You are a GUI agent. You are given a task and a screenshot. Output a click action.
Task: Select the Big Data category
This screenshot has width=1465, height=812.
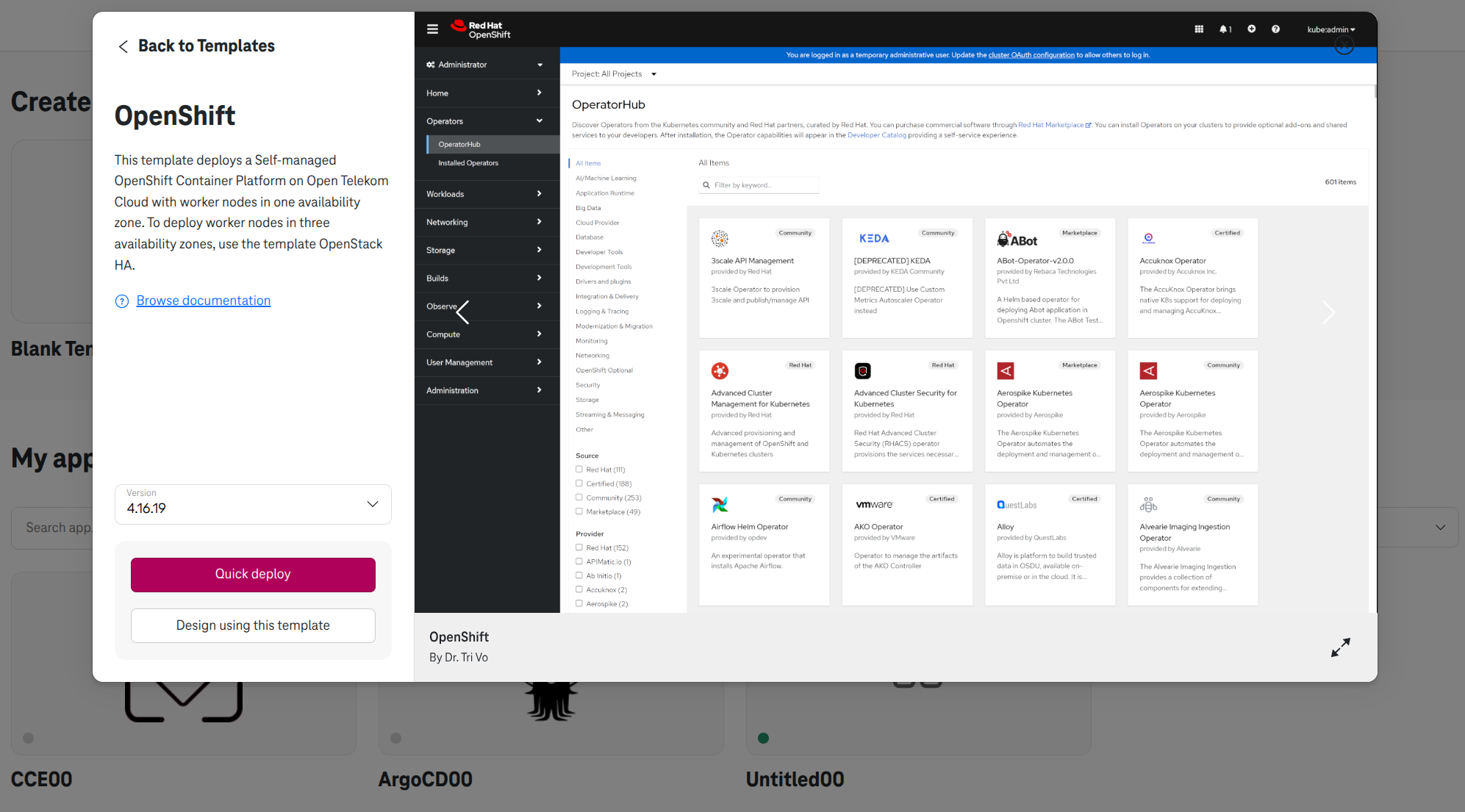588,208
